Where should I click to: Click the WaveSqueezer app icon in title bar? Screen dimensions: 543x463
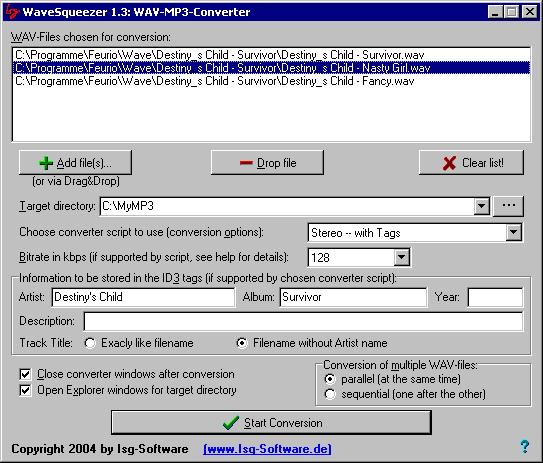pyautogui.click(x=12, y=11)
